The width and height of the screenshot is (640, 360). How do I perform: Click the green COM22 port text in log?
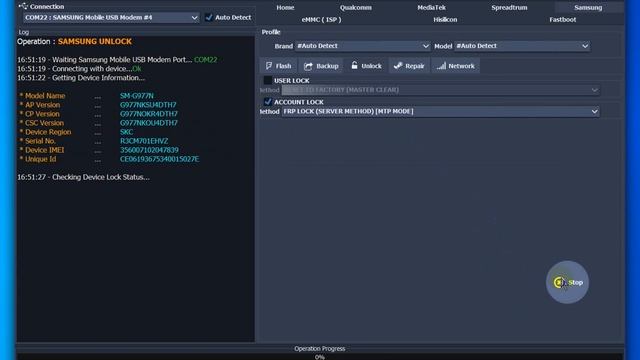coord(206,60)
